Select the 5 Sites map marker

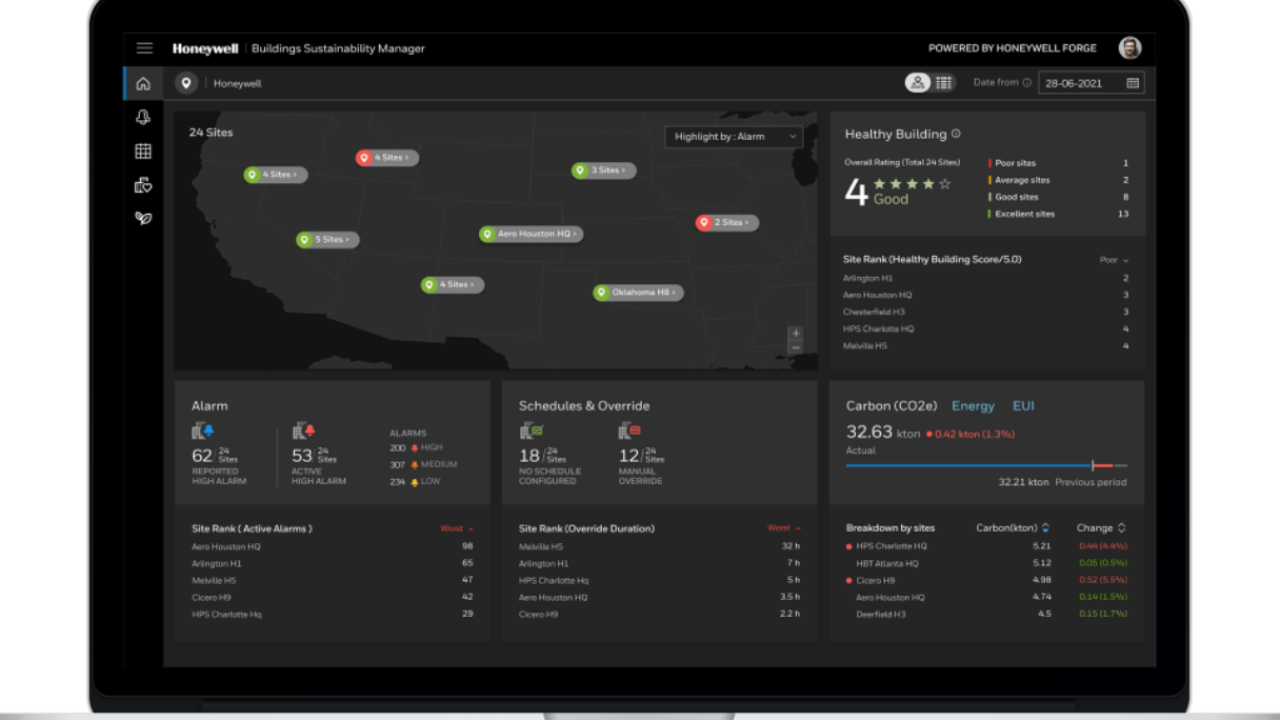pyautogui.click(x=328, y=240)
